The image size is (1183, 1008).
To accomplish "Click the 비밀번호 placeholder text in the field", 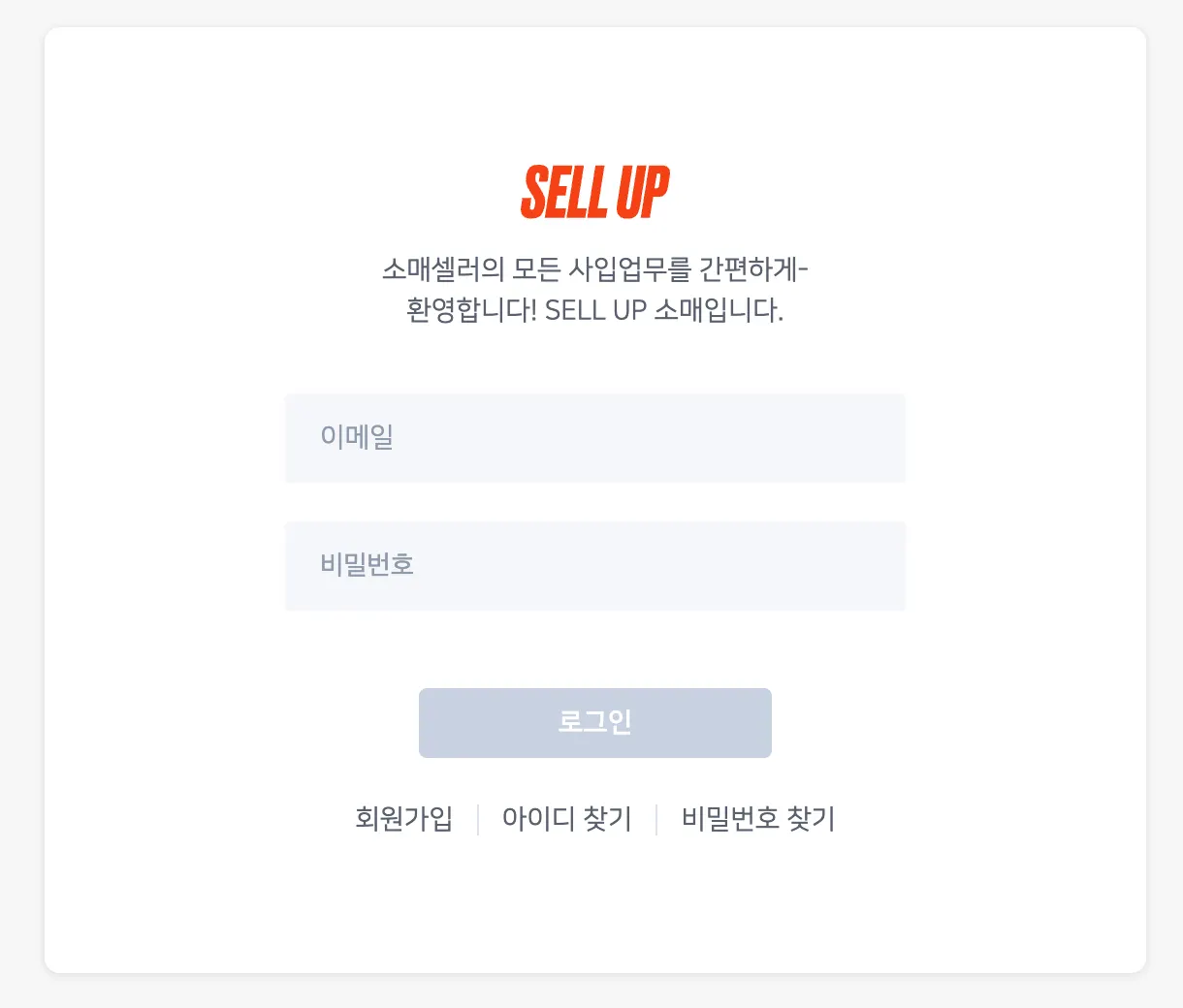I will click(x=368, y=565).
